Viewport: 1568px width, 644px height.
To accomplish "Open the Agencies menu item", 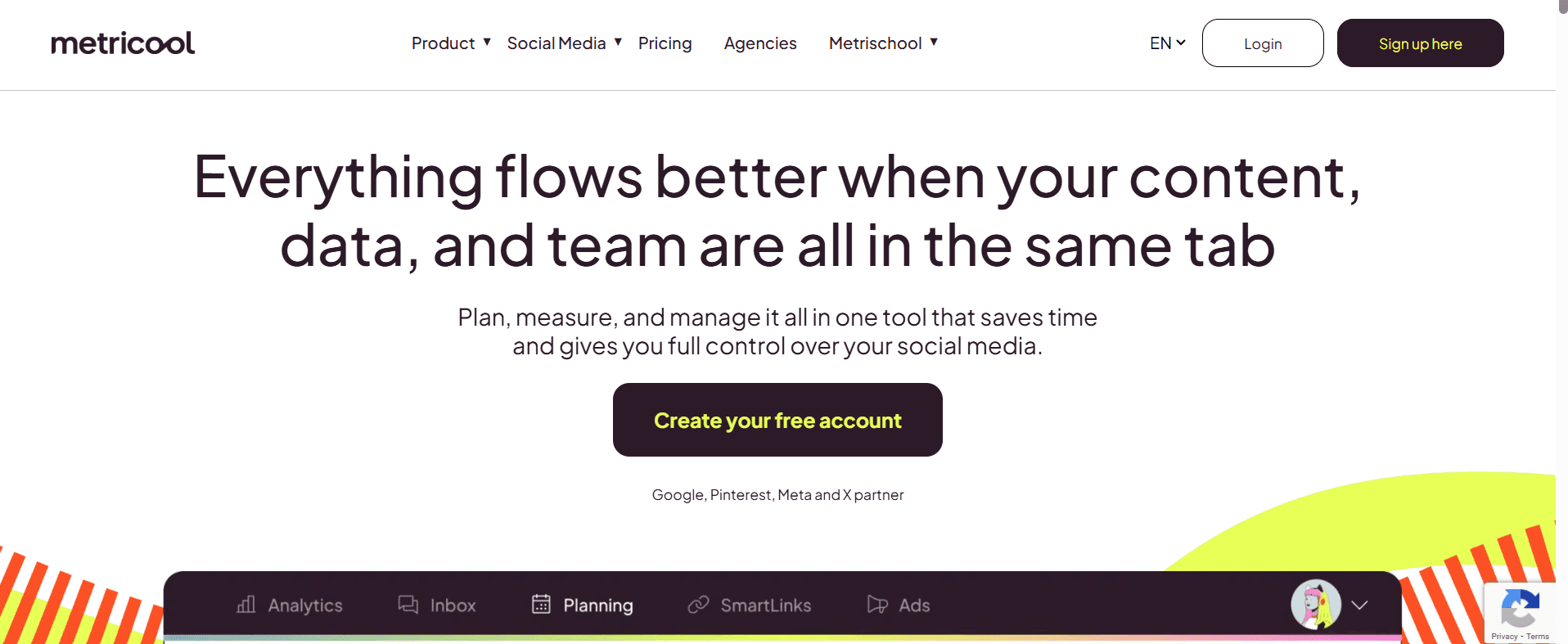I will coord(759,43).
